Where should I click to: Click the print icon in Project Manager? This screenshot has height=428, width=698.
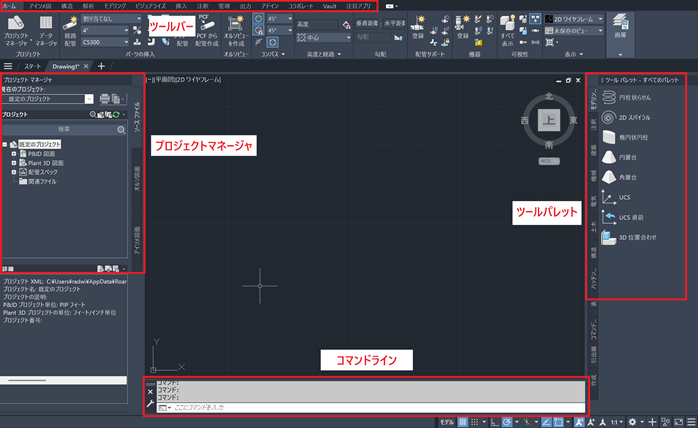(x=104, y=98)
